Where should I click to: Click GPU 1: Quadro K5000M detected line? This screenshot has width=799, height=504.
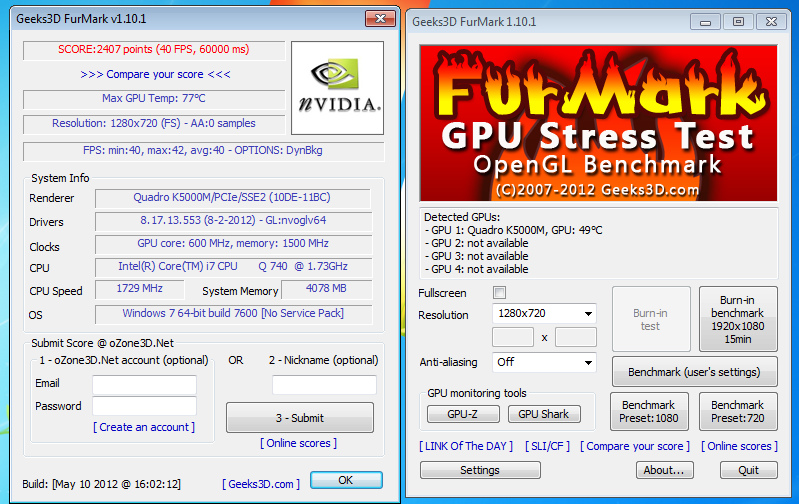(513, 230)
